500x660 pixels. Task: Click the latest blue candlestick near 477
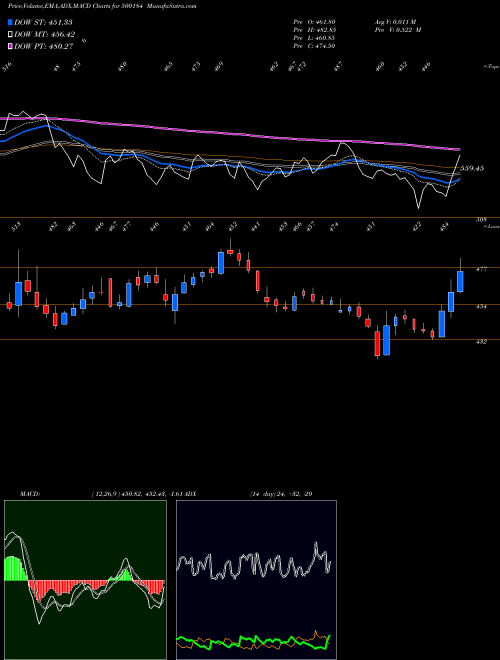pyautogui.click(x=460, y=281)
